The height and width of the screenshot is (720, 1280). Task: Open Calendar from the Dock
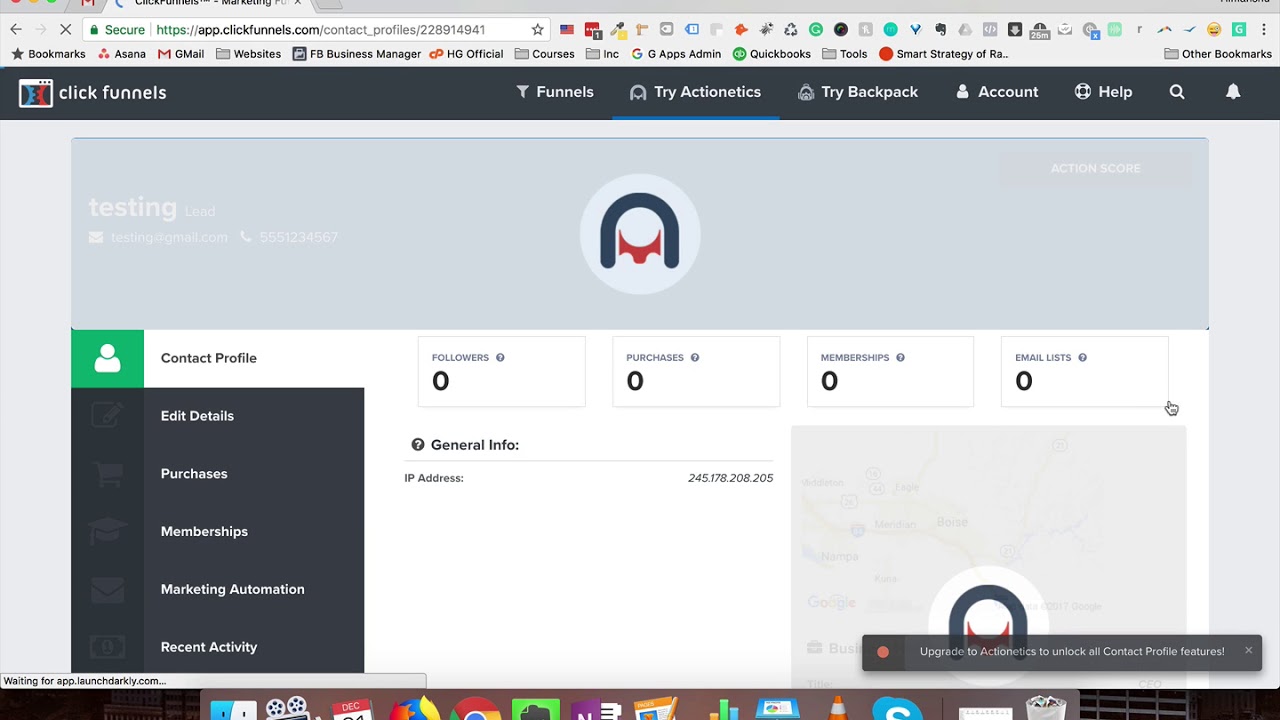click(x=351, y=710)
